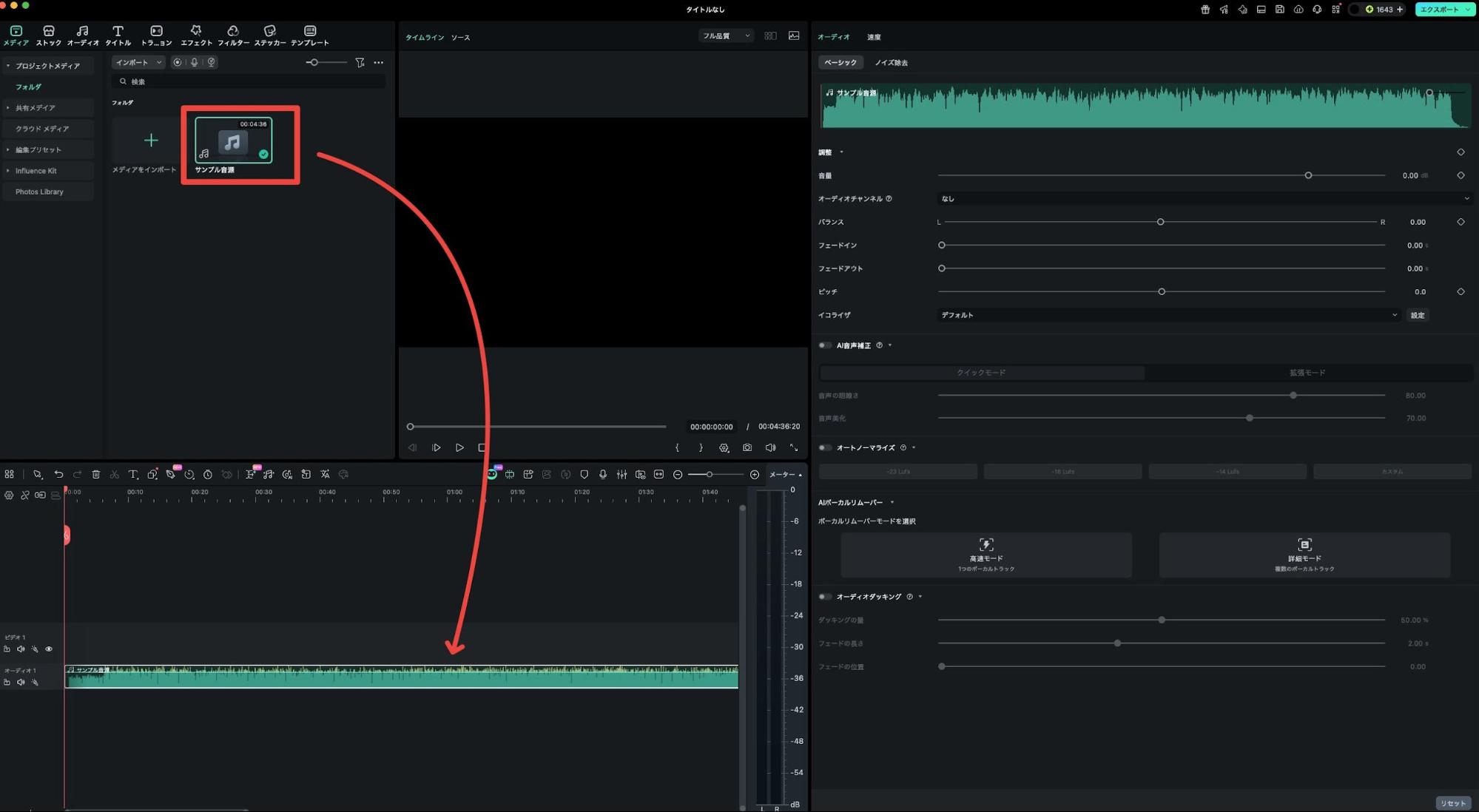Viewport: 1479px width, 812px height.
Task: Enable the オーディオダッキング toggle
Action: [823, 596]
